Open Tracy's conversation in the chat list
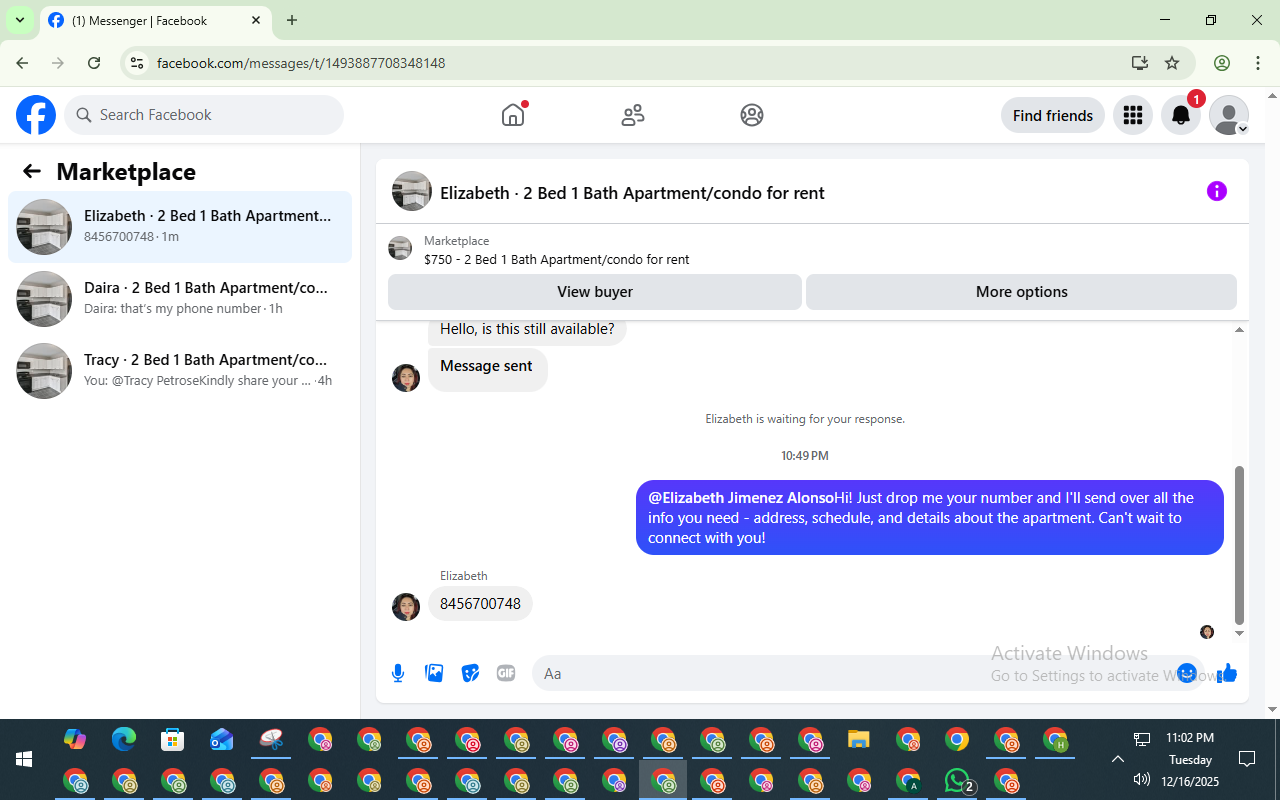The image size is (1280, 800). coord(180,371)
